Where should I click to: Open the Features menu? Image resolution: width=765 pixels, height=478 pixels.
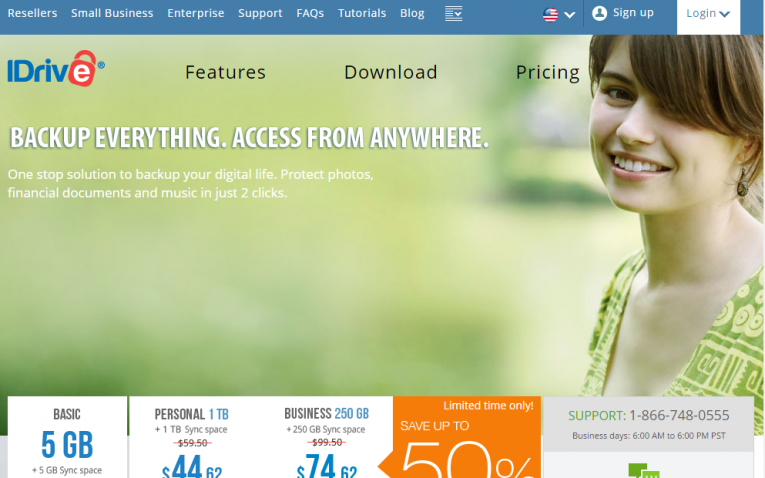click(225, 72)
